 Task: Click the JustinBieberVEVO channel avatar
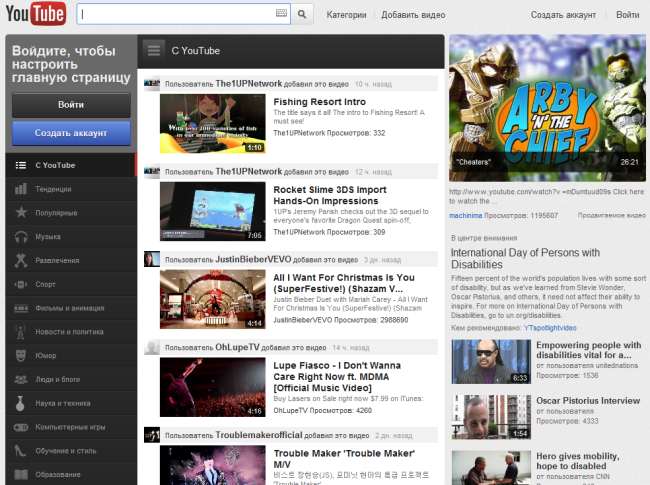click(152, 259)
